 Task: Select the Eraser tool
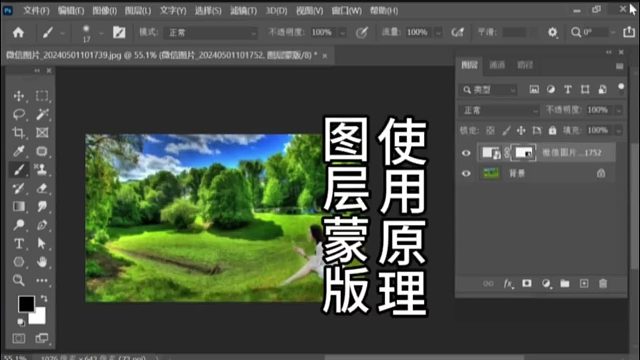[x=42, y=188]
